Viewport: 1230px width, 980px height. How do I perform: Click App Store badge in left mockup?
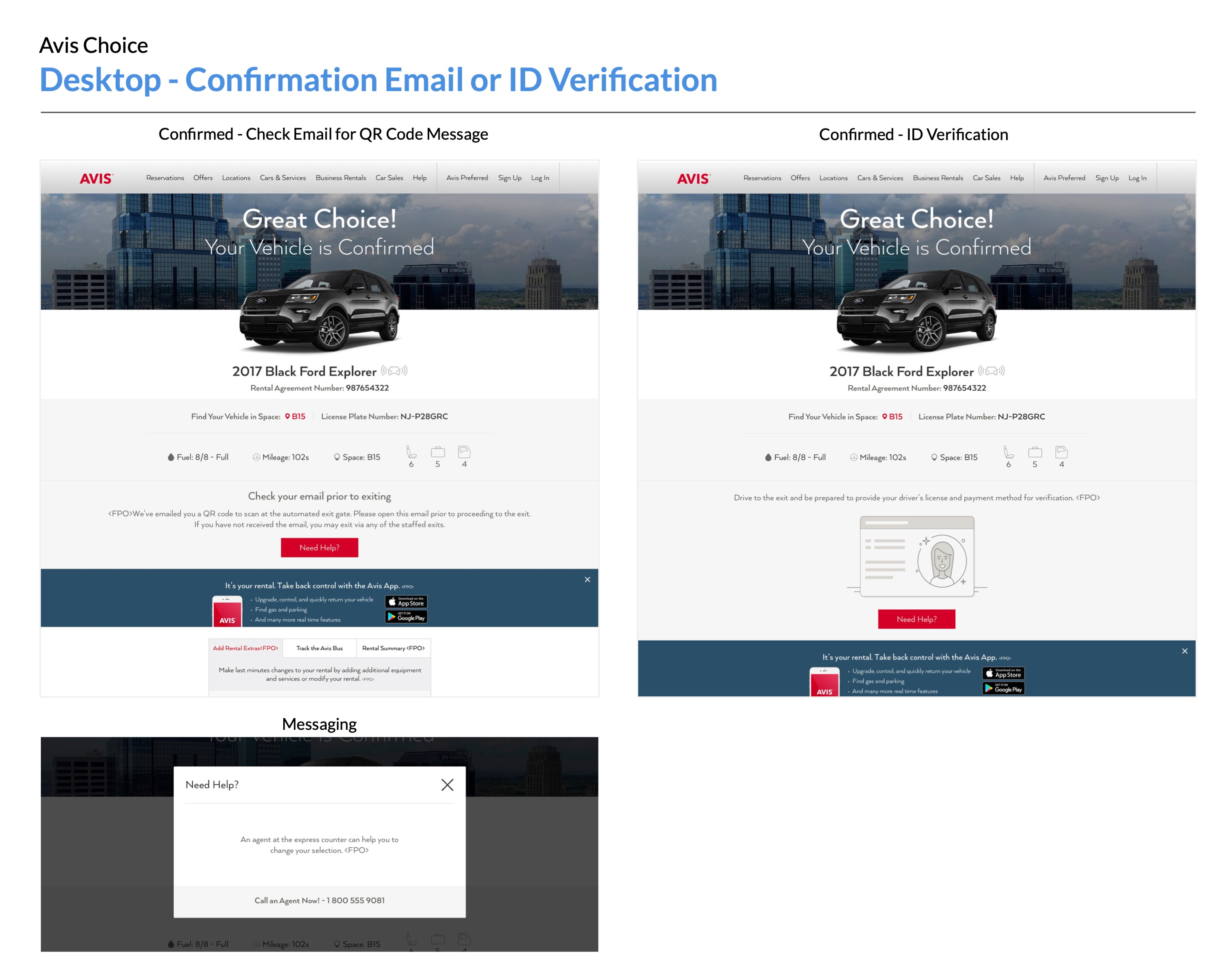pyautogui.click(x=406, y=602)
